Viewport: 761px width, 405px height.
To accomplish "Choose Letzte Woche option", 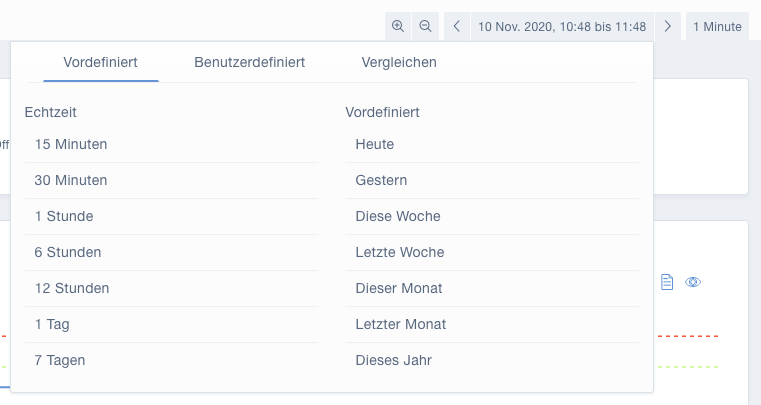I will (492, 252).
